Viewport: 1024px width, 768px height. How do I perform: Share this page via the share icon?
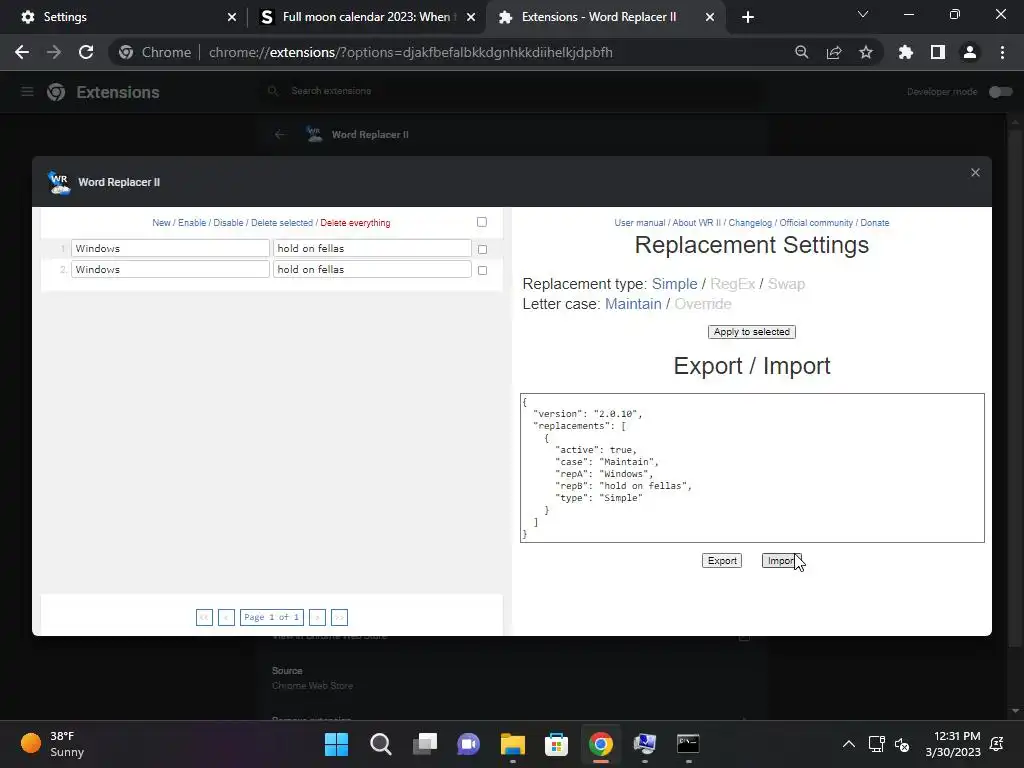(x=834, y=52)
